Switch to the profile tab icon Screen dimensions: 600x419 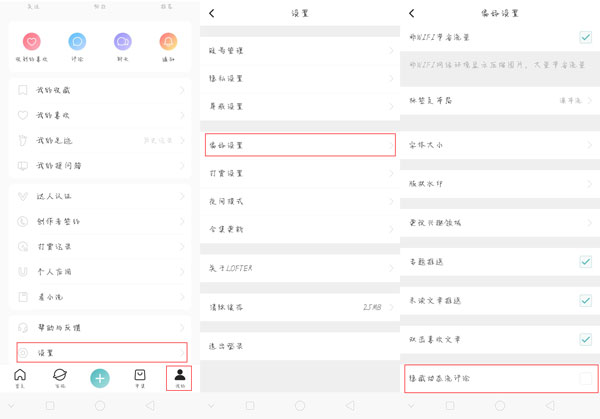pyautogui.click(x=180, y=376)
